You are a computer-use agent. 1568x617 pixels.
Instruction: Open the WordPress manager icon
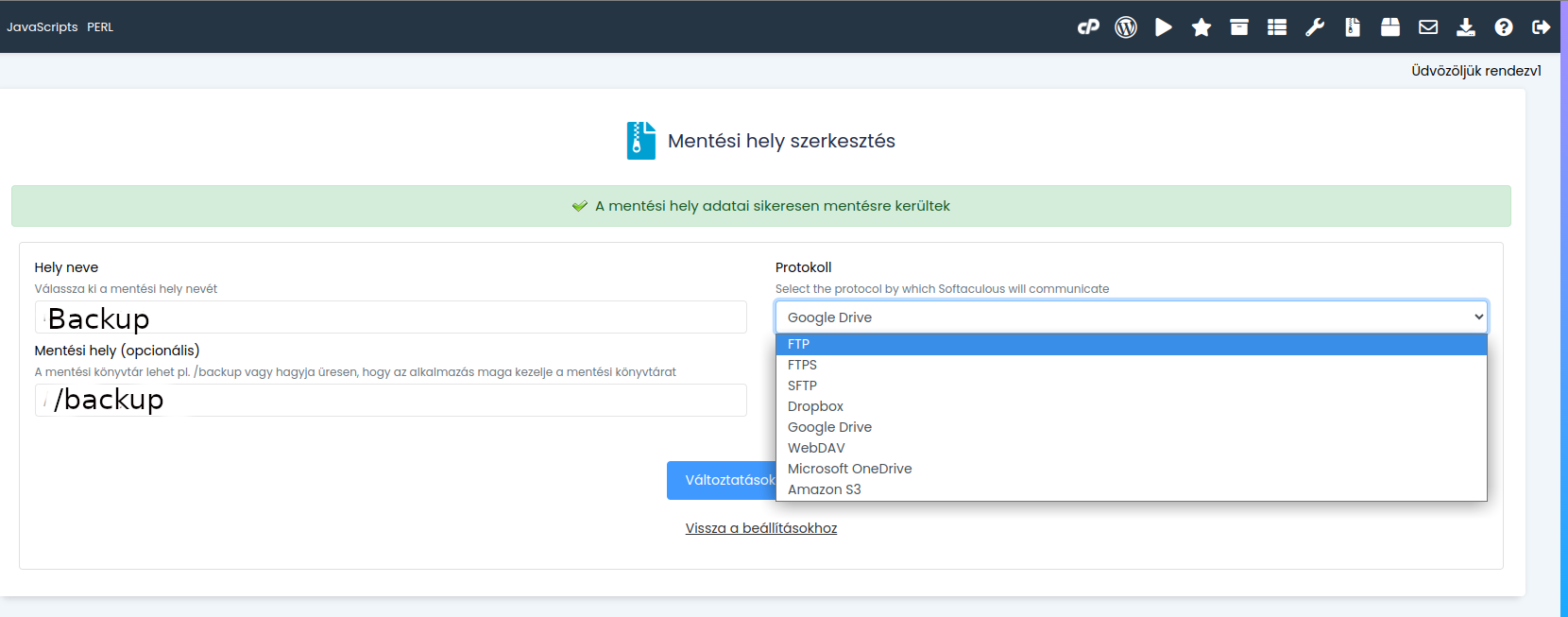click(x=1126, y=27)
